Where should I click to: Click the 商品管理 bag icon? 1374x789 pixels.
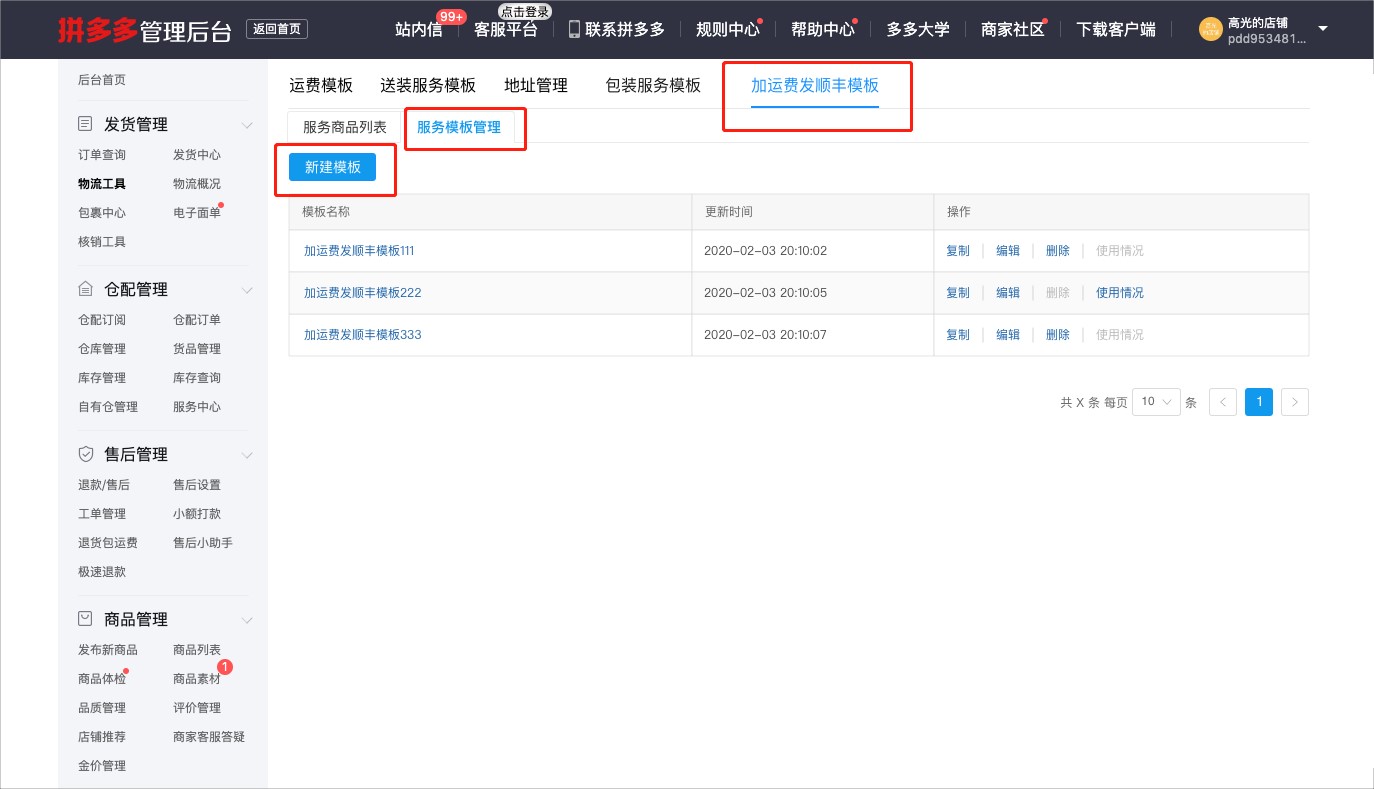(86, 619)
